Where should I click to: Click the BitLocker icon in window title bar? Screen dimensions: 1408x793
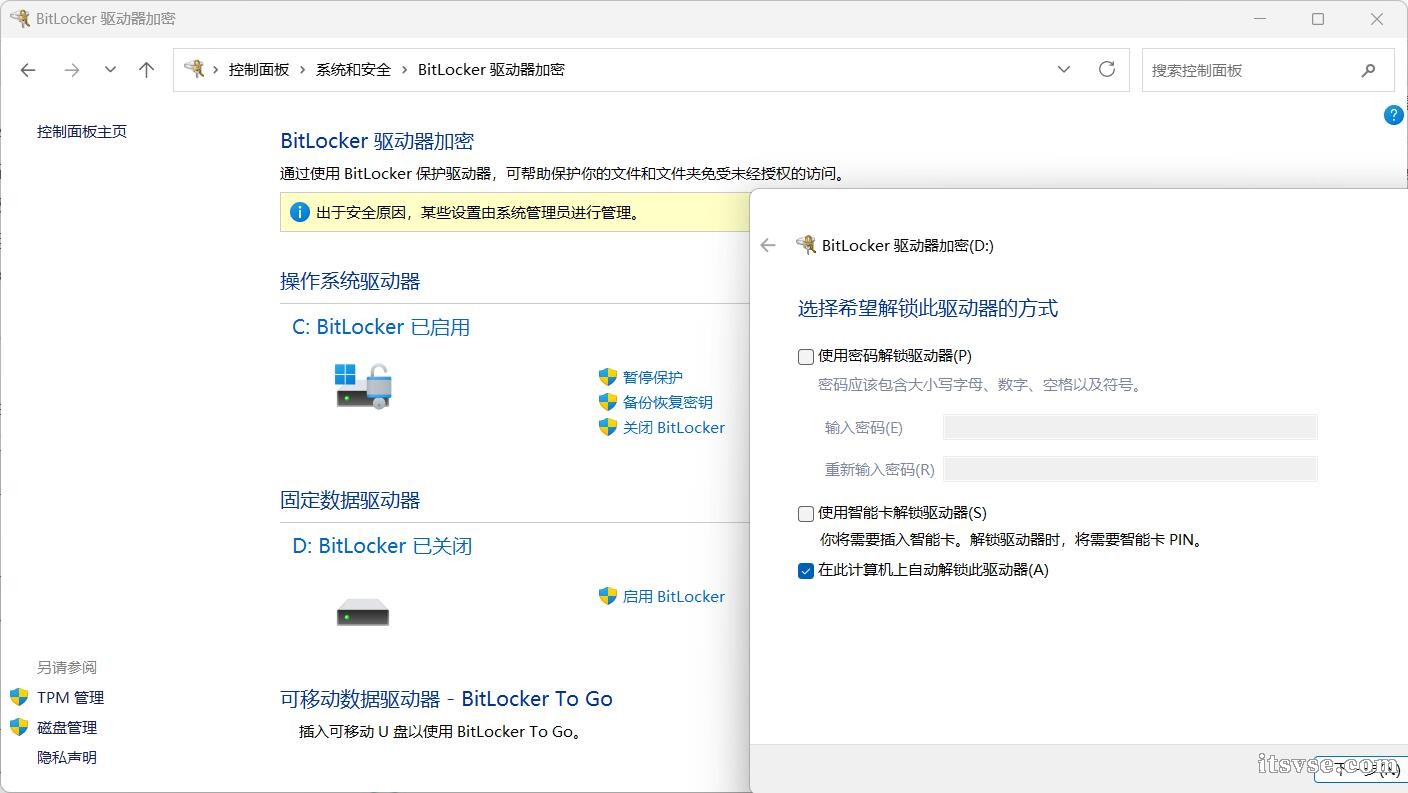pyautogui.click(x=19, y=19)
